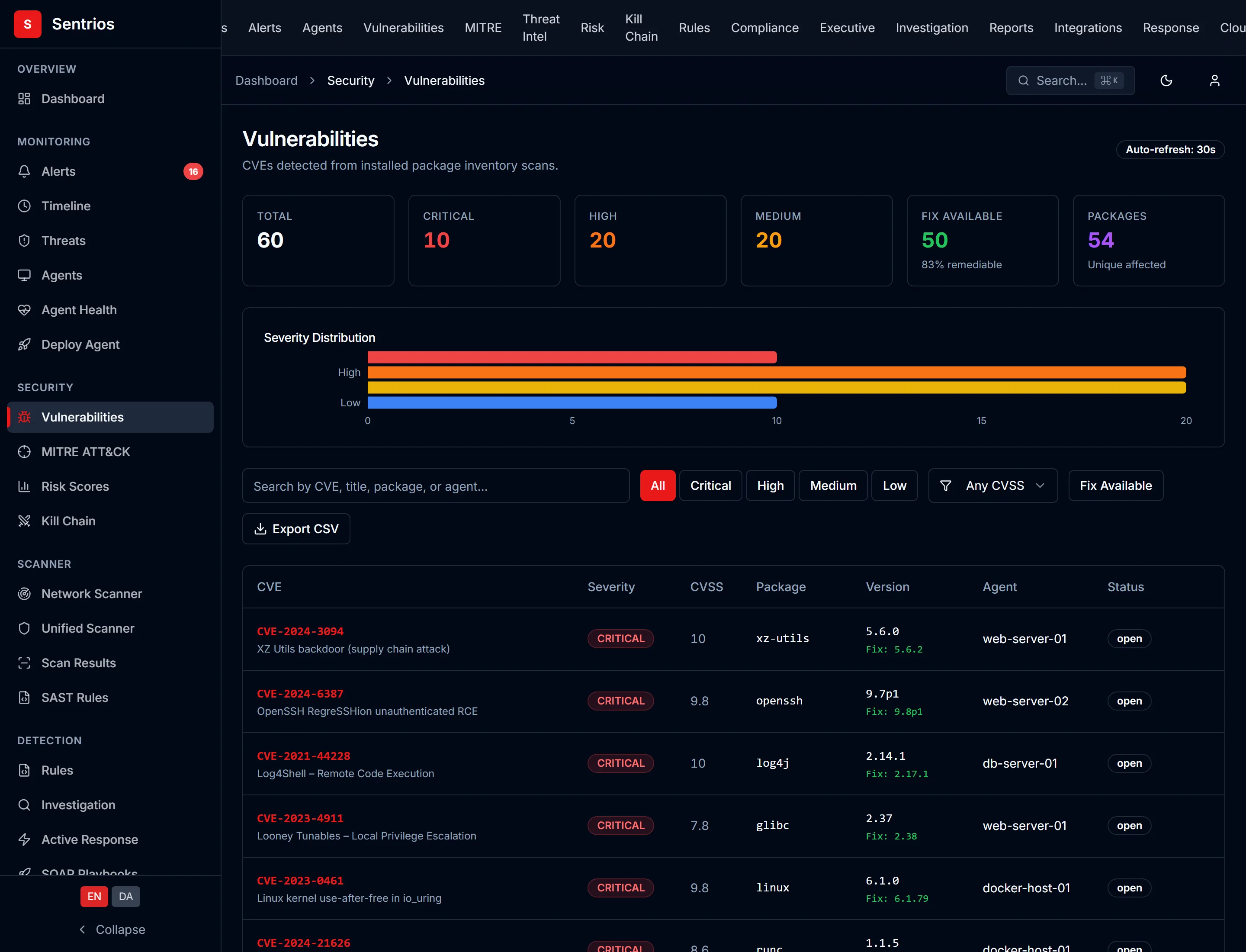Filter vulnerabilities by Low severity

click(x=894, y=486)
